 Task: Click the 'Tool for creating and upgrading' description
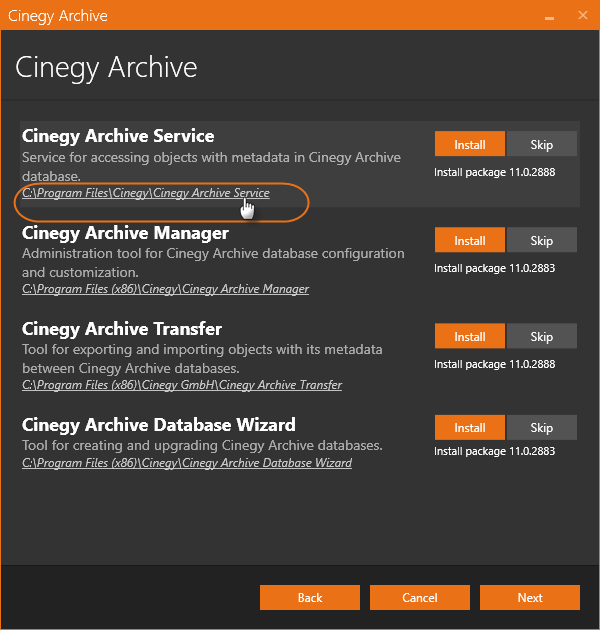click(x=202, y=446)
